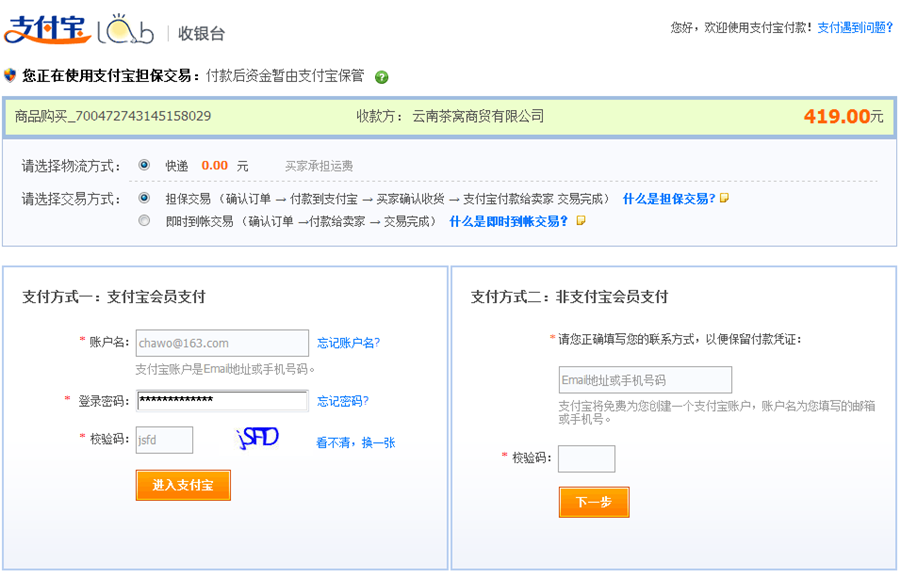Click note icon after 什么是担保交易

(x=725, y=198)
